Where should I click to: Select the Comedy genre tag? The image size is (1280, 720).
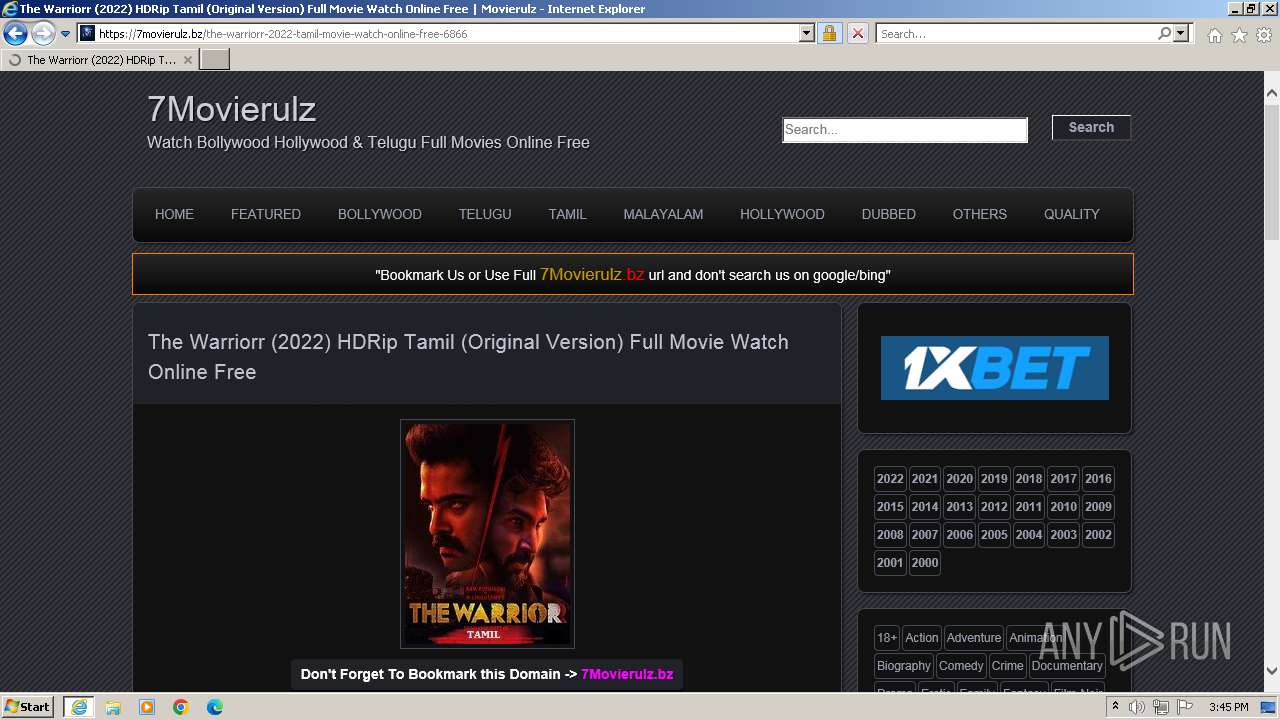pyautogui.click(x=961, y=666)
